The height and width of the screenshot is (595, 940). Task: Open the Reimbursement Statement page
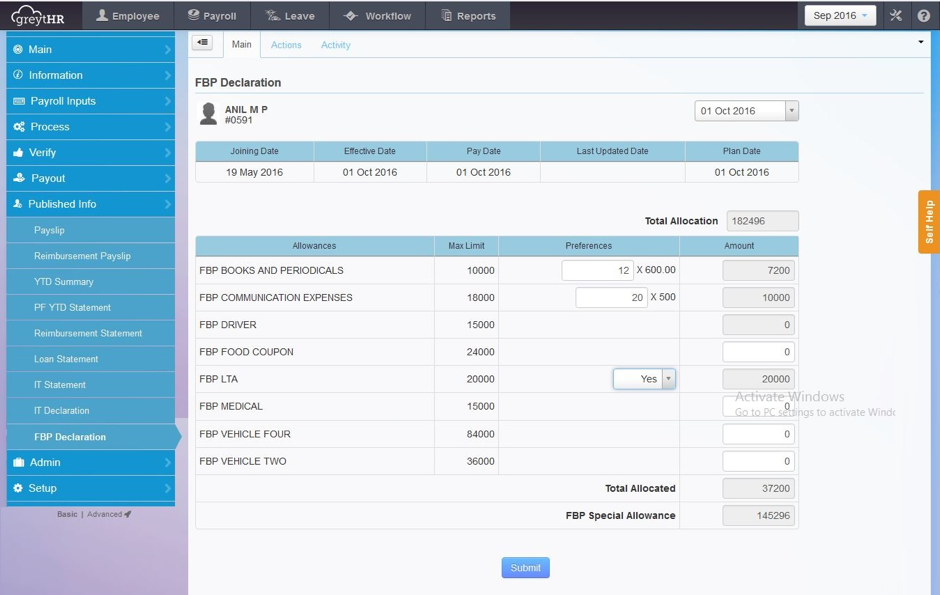pyautogui.click(x=91, y=333)
